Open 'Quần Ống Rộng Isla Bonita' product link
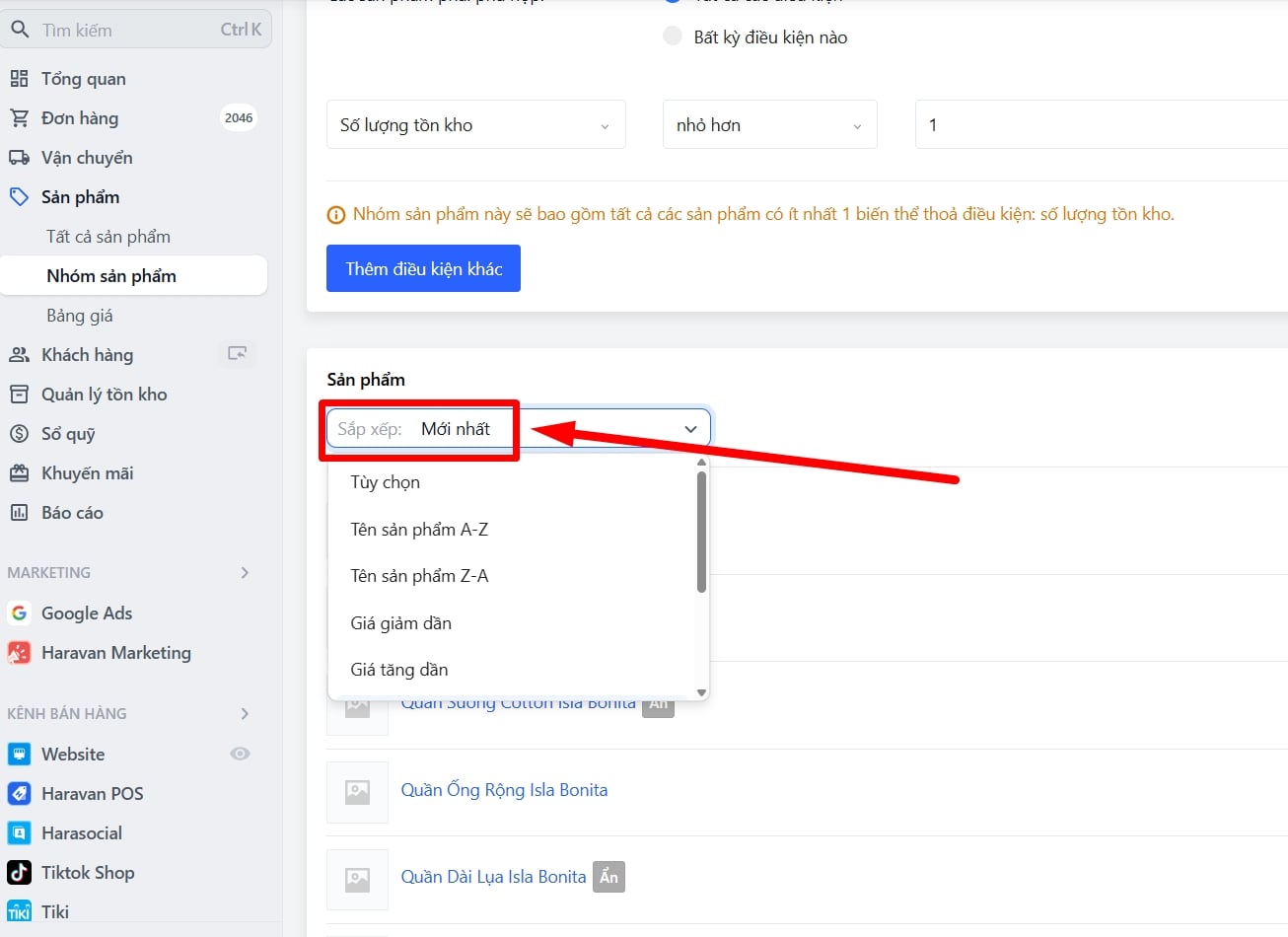The image size is (1288, 937). [504, 790]
